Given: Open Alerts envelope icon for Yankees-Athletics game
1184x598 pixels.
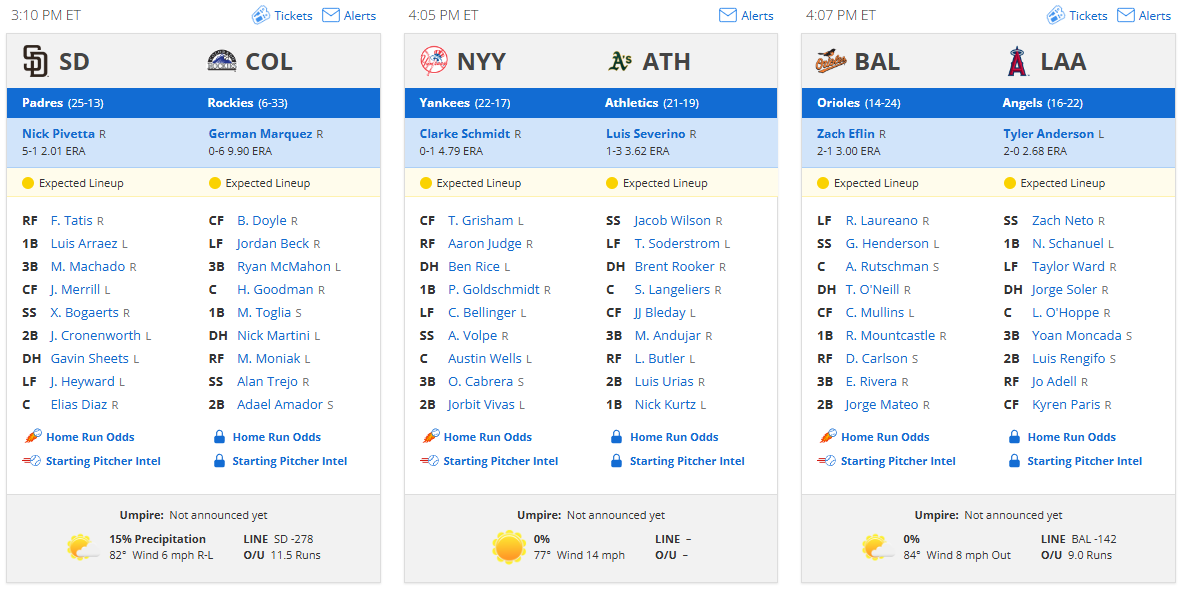Looking at the screenshot, I should [727, 15].
